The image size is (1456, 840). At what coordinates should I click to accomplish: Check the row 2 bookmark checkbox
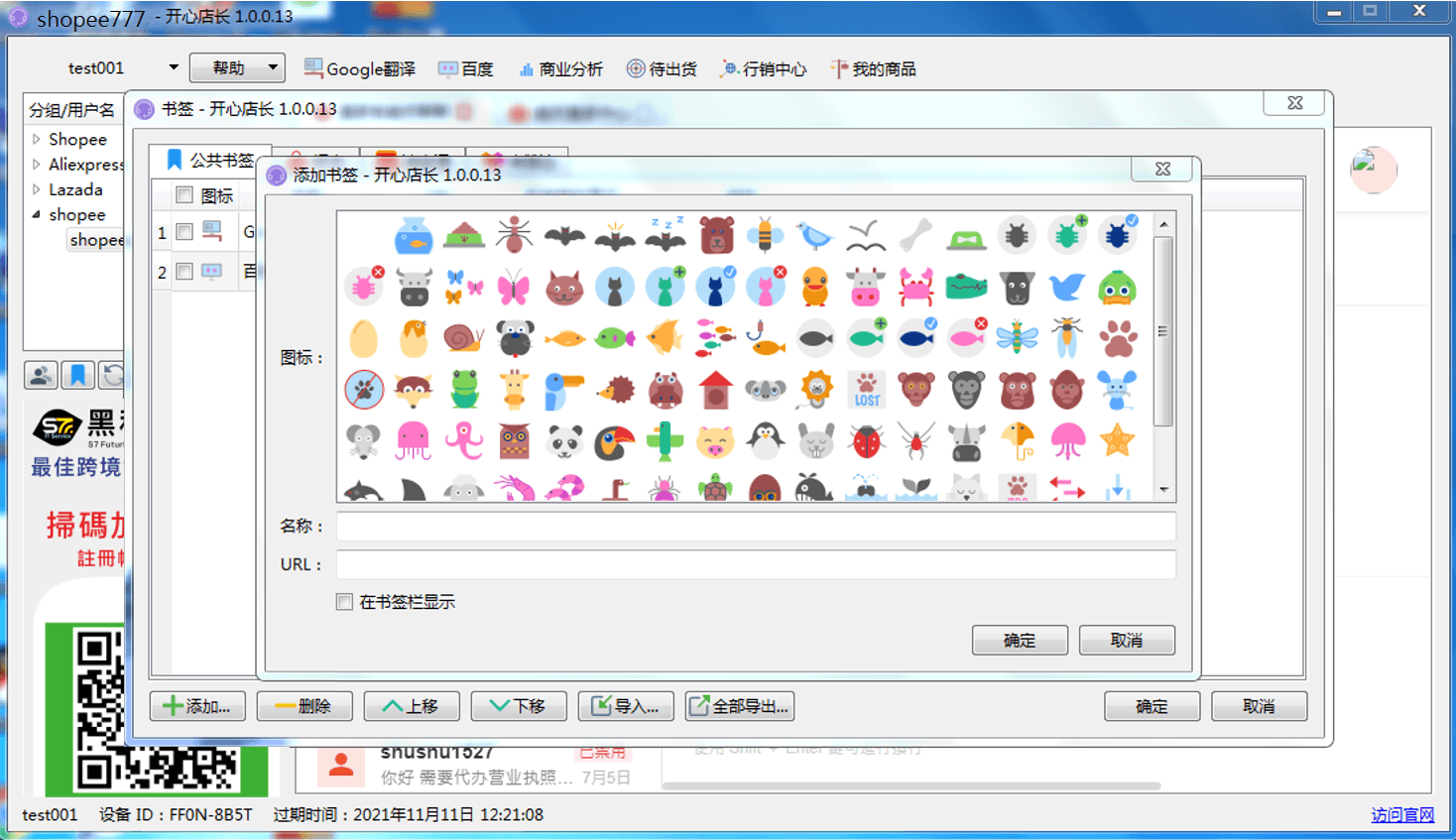(184, 272)
